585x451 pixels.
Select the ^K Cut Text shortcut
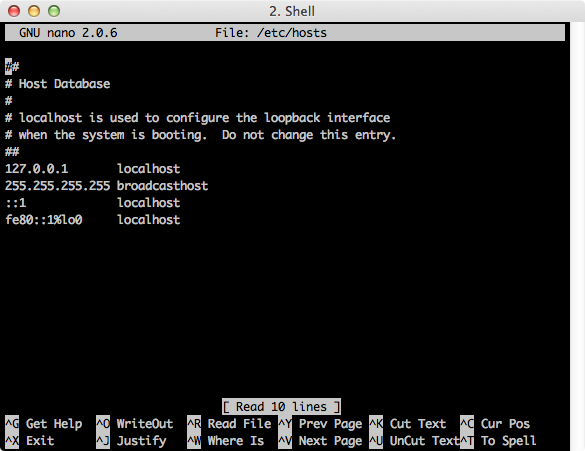(x=408, y=424)
